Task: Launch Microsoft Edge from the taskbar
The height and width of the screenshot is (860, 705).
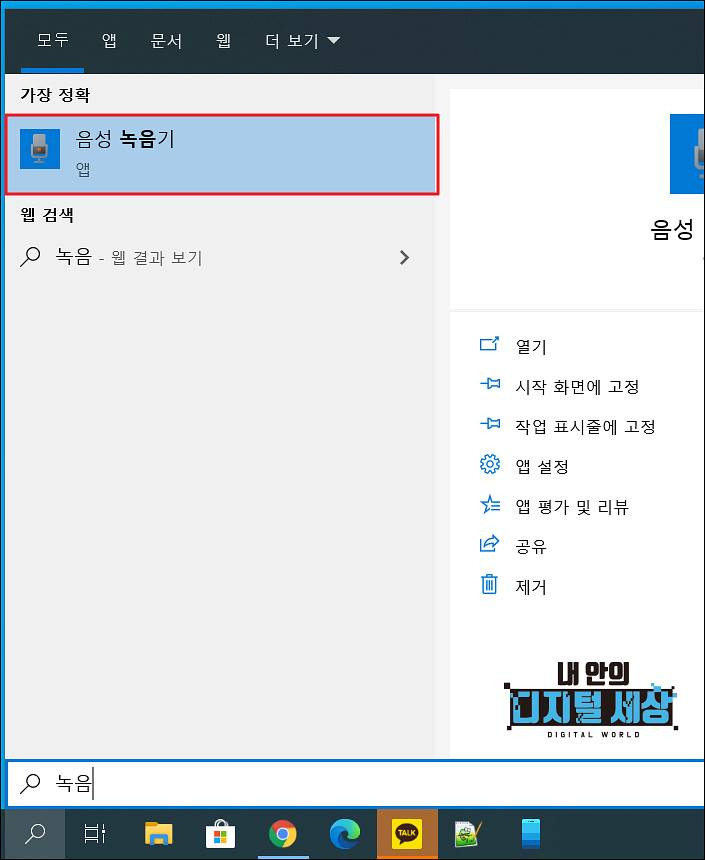Action: pos(345,834)
